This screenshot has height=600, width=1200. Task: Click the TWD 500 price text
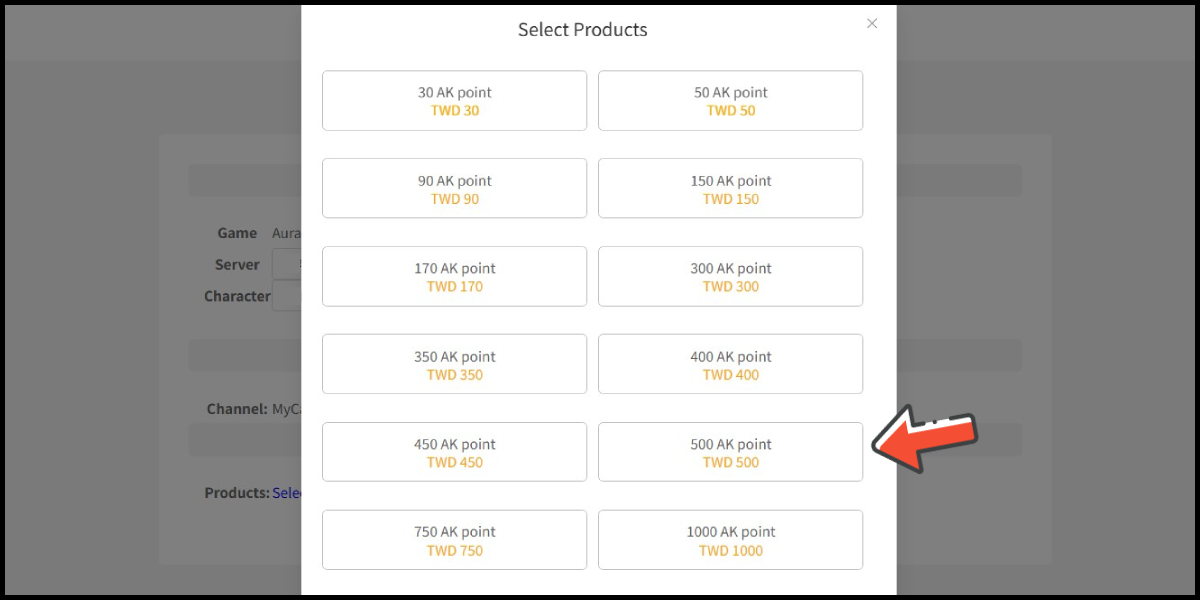pyautogui.click(x=731, y=462)
